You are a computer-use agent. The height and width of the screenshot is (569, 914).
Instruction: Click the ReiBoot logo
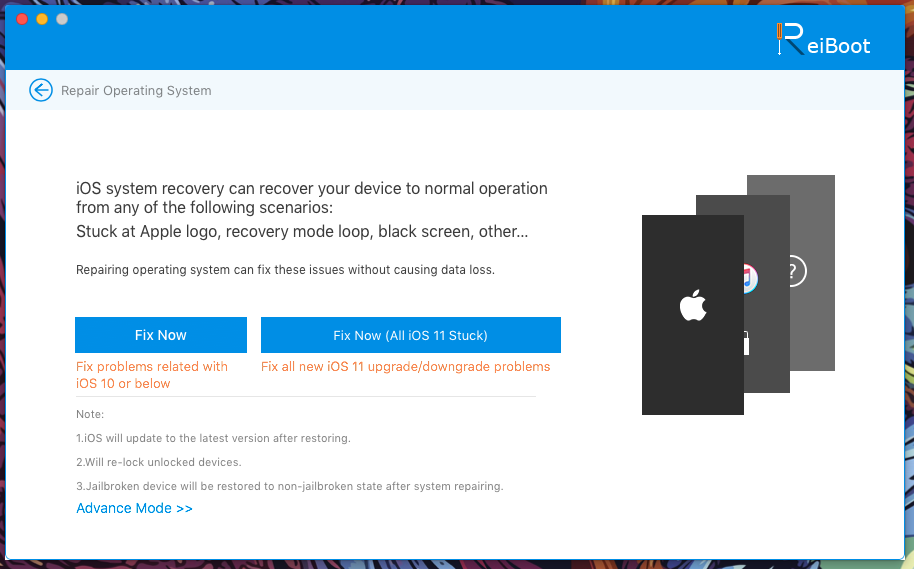coord(823,40)
